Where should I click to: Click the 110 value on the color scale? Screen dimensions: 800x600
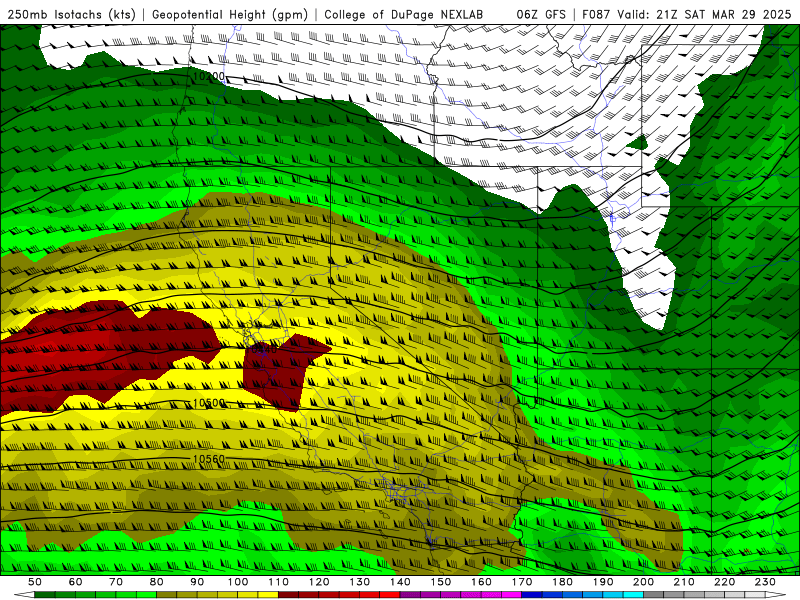point(279,582)
